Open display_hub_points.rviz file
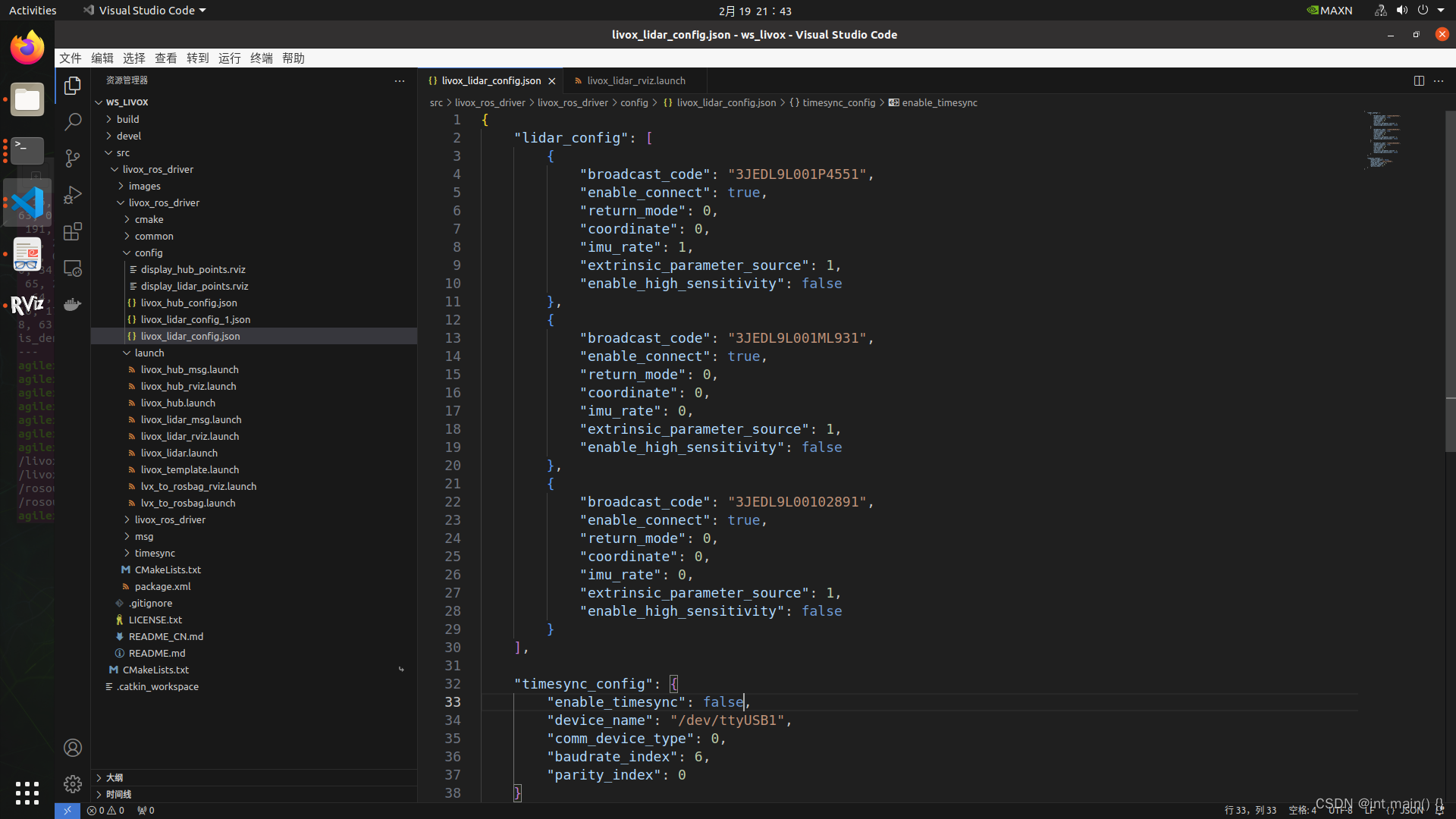The width and height of the screenshot is (1456, 819). [x=193, y=269]
